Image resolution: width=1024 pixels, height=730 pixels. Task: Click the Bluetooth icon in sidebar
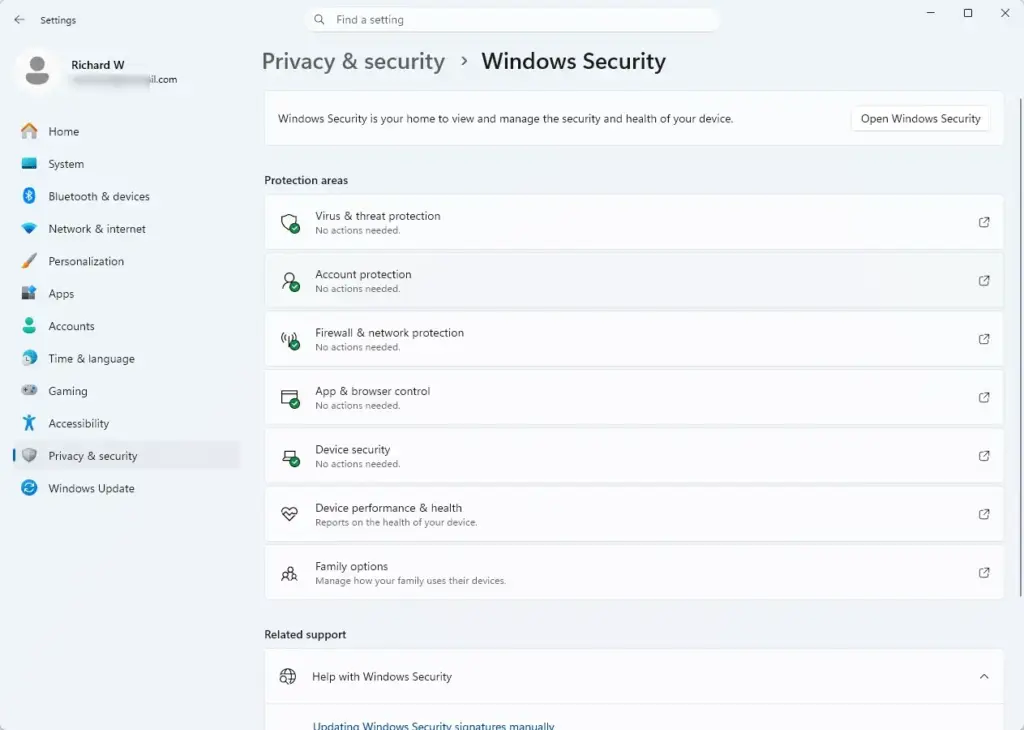coord(29,196)
